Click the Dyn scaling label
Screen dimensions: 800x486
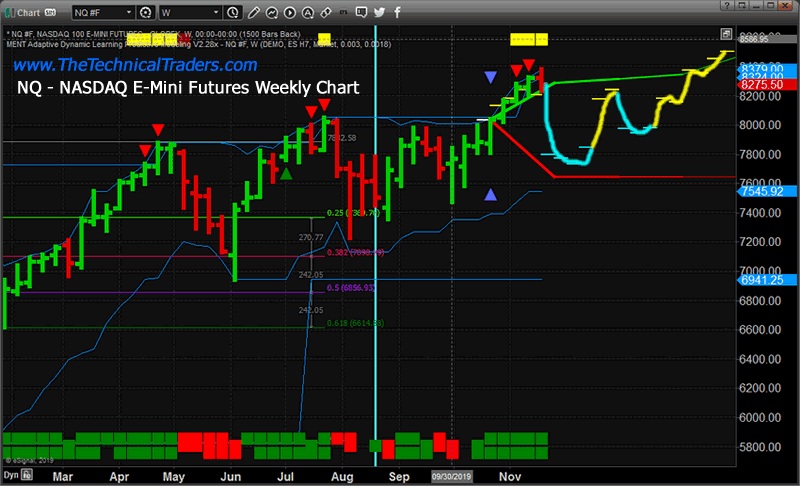tap(11, 475)
